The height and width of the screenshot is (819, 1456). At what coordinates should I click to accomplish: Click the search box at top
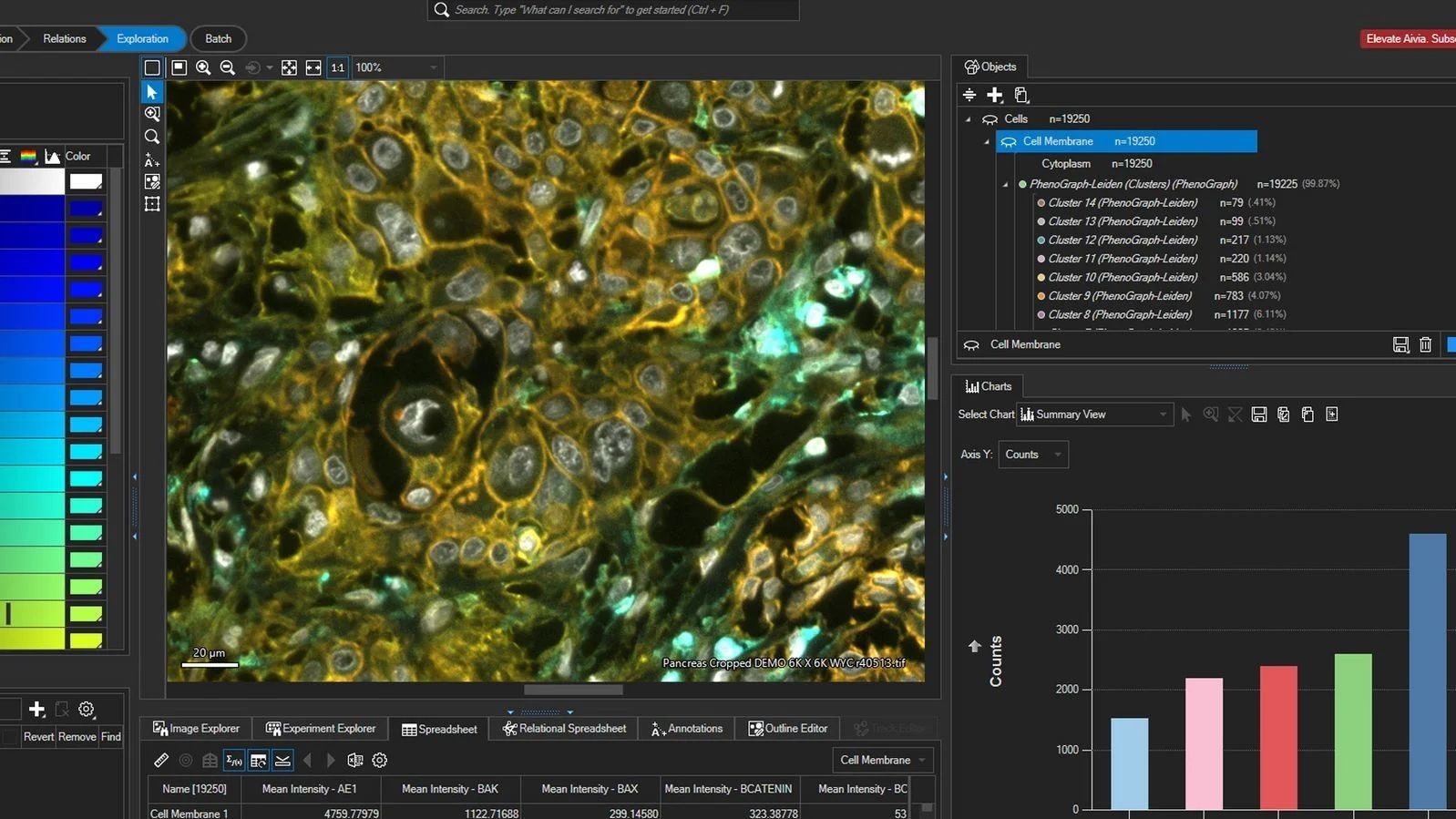pyautogui.click(x=612, y=10)
